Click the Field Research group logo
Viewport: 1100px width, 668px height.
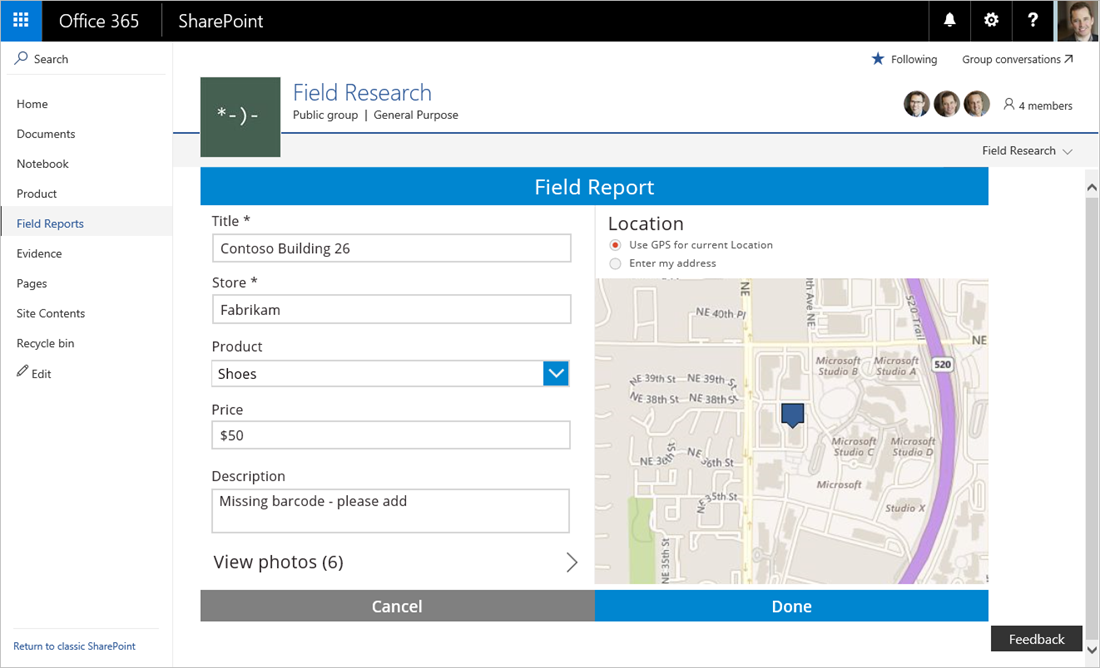pos(240,117)
